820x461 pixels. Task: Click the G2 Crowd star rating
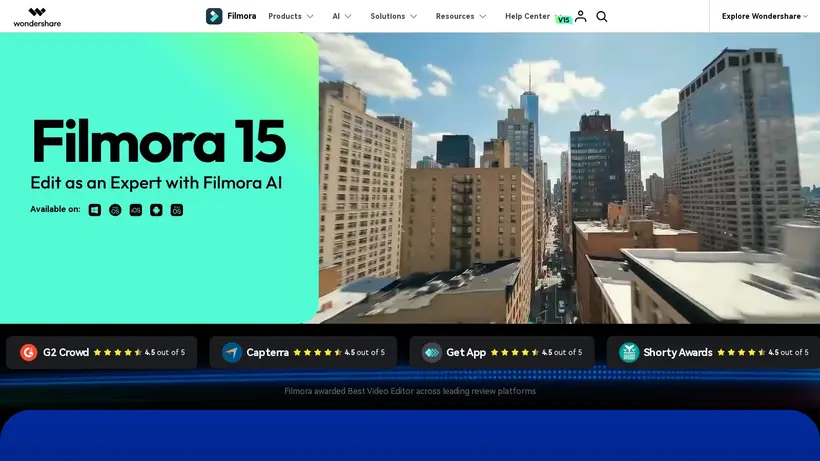[118, 352]
